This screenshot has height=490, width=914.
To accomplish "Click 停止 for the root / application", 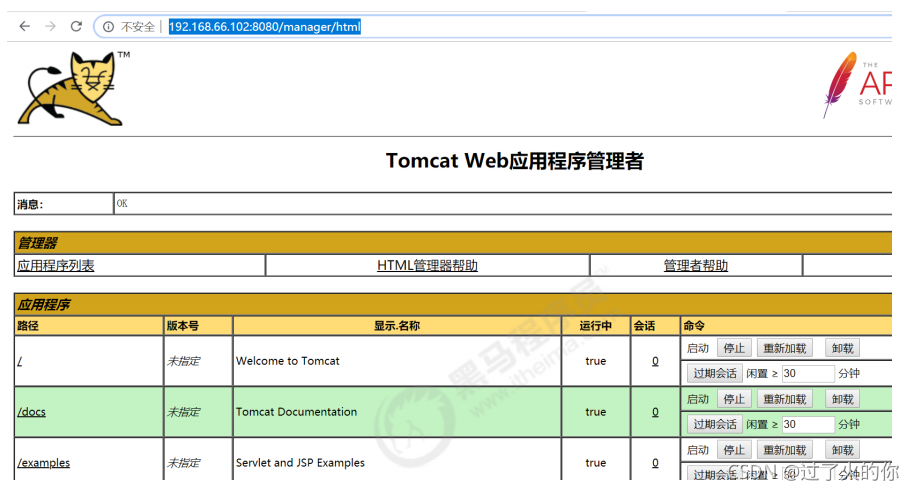I will 734,348.
